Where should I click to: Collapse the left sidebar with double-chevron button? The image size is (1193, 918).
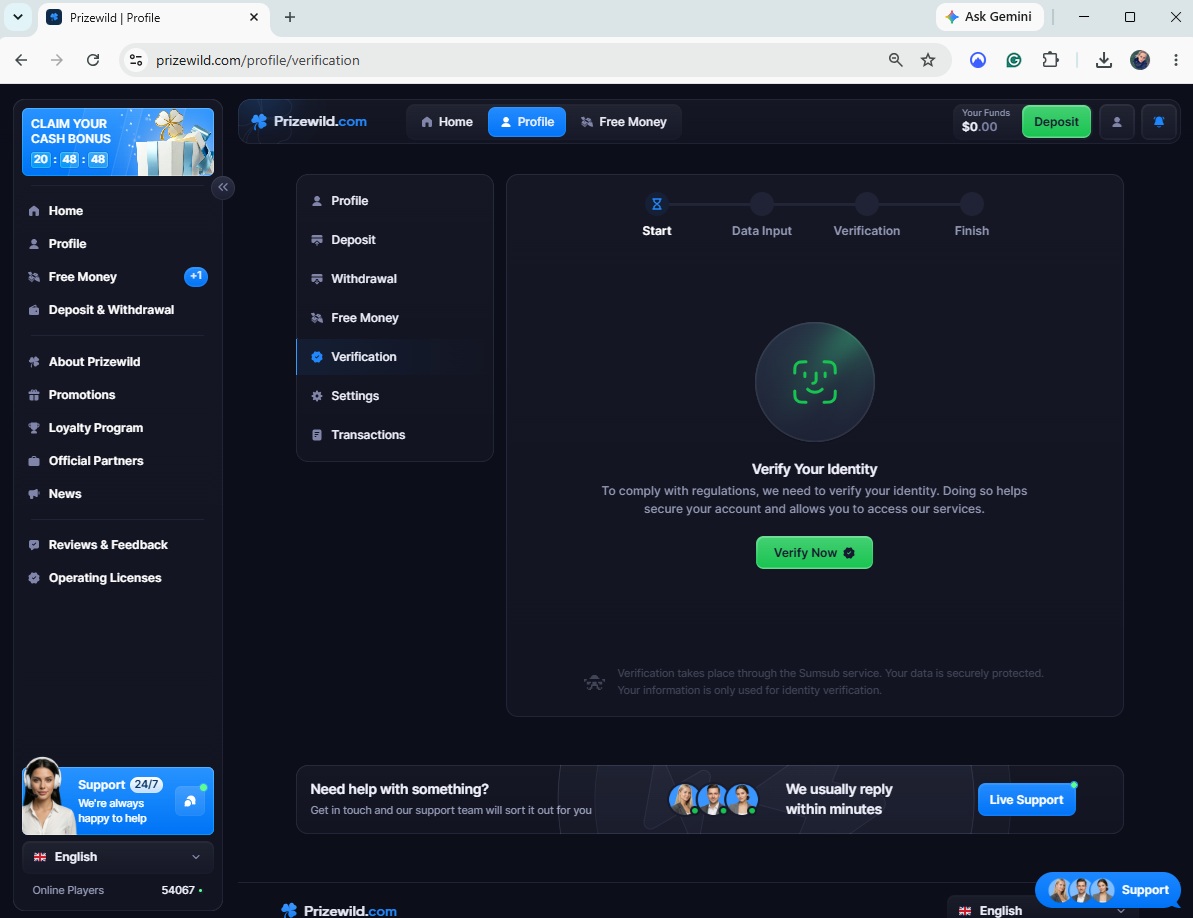(x=223, y=187)
